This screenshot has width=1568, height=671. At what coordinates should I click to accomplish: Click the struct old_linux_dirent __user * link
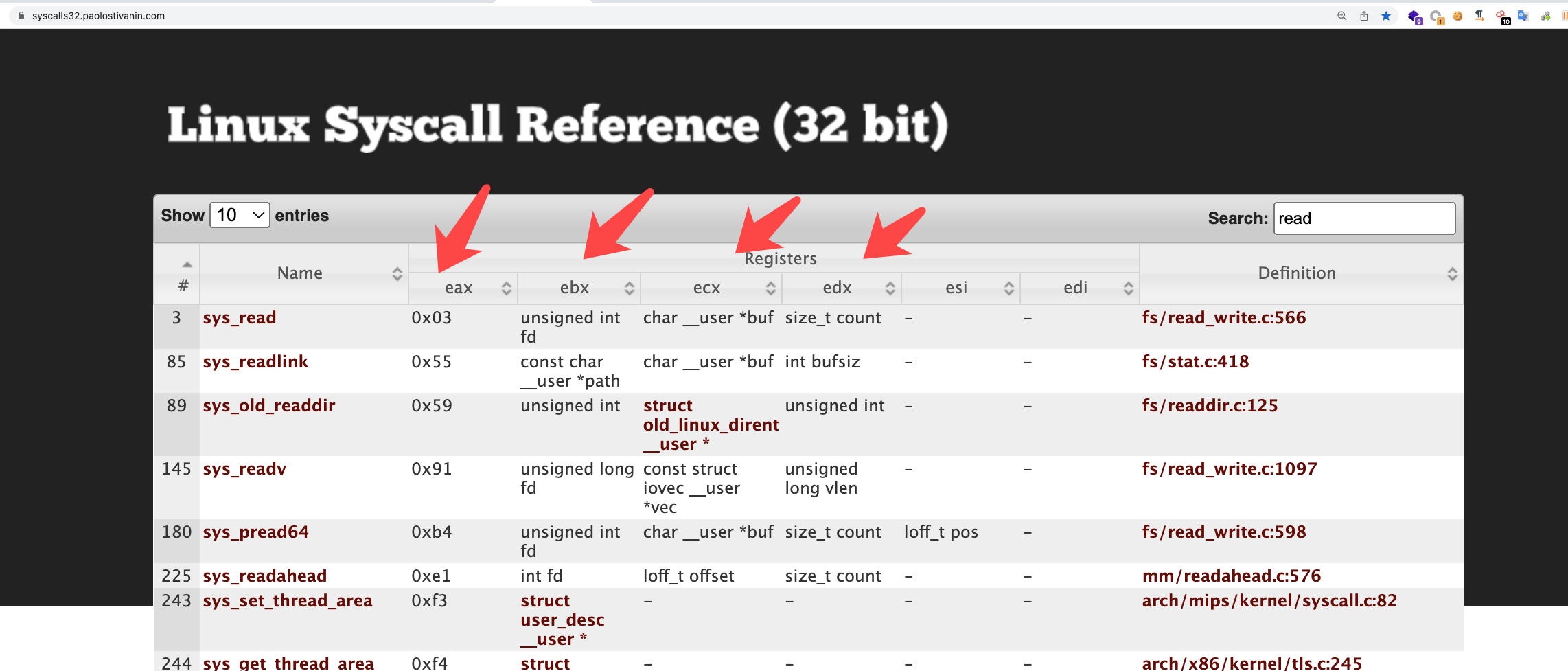click(x=710, y=425)
